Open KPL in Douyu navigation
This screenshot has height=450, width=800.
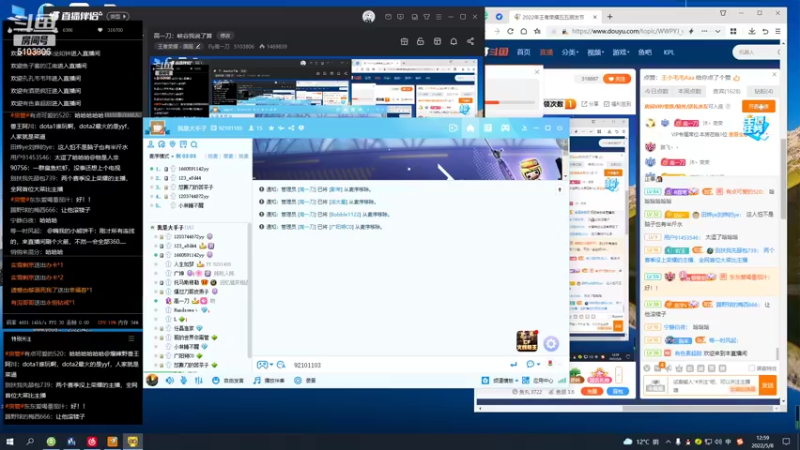click(x=669, y=52)
